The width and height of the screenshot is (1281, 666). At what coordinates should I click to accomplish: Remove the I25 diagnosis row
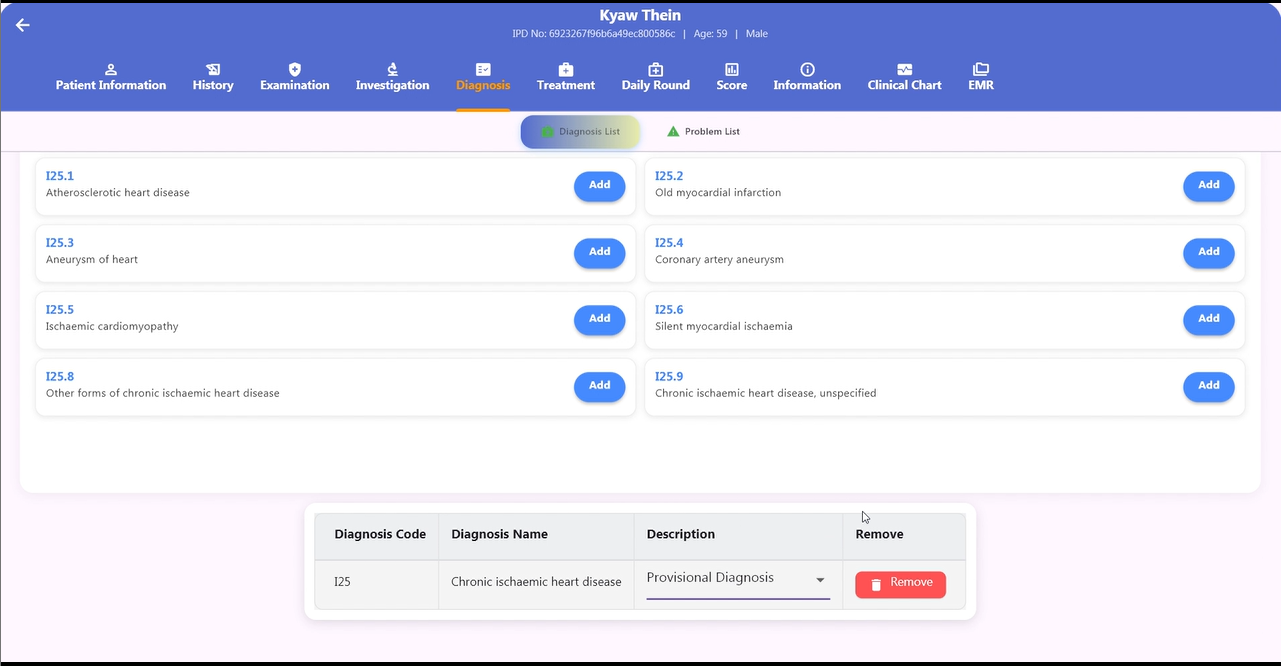tap(900, 584)
